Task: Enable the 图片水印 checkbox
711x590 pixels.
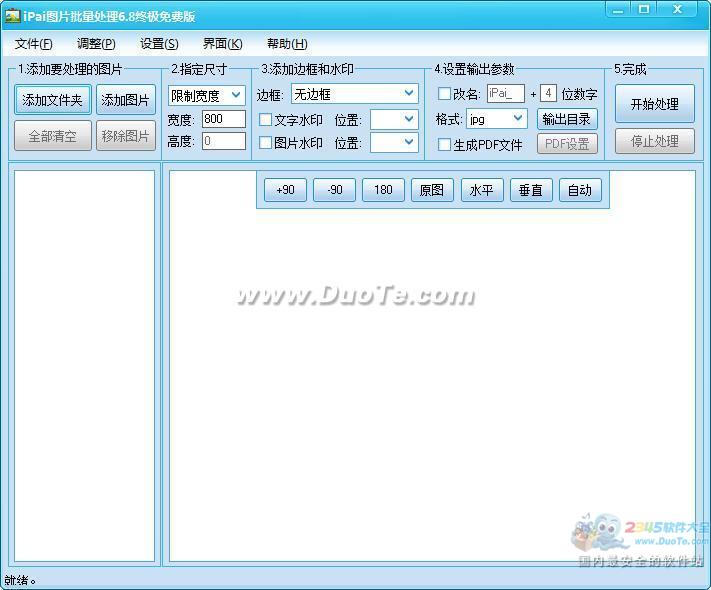Action: pyautogui.click(x=265, y=142)
